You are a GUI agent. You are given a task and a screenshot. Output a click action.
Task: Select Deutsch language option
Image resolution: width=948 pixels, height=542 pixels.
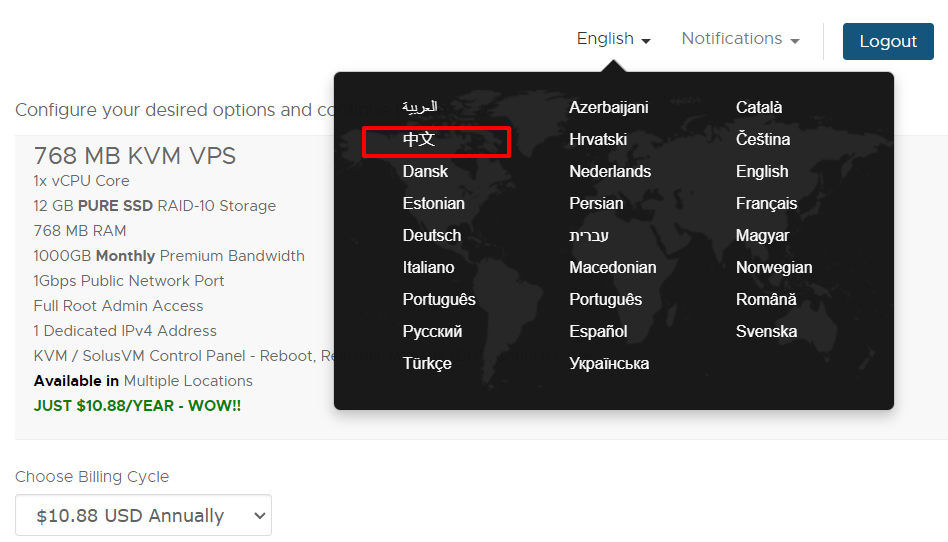[x=432, y=235]
